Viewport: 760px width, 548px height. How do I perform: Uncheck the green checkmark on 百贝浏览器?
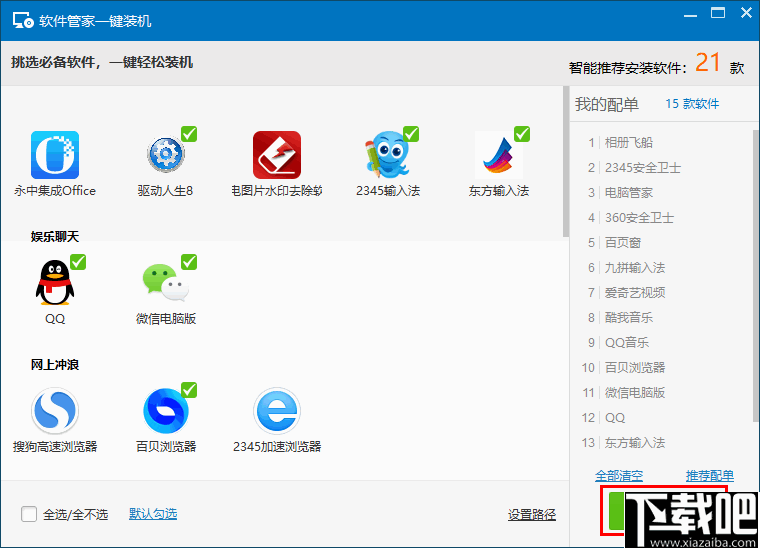[189, 390]
